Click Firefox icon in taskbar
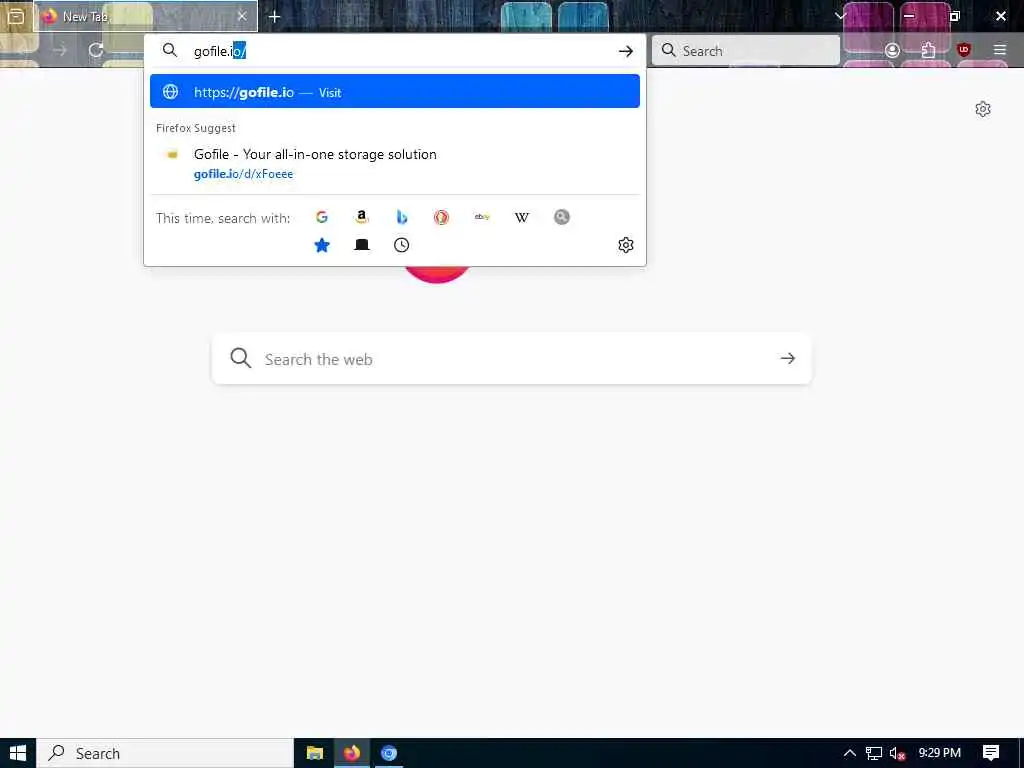The width and height of the screenshot is (1024, 768). pos(352,753)
